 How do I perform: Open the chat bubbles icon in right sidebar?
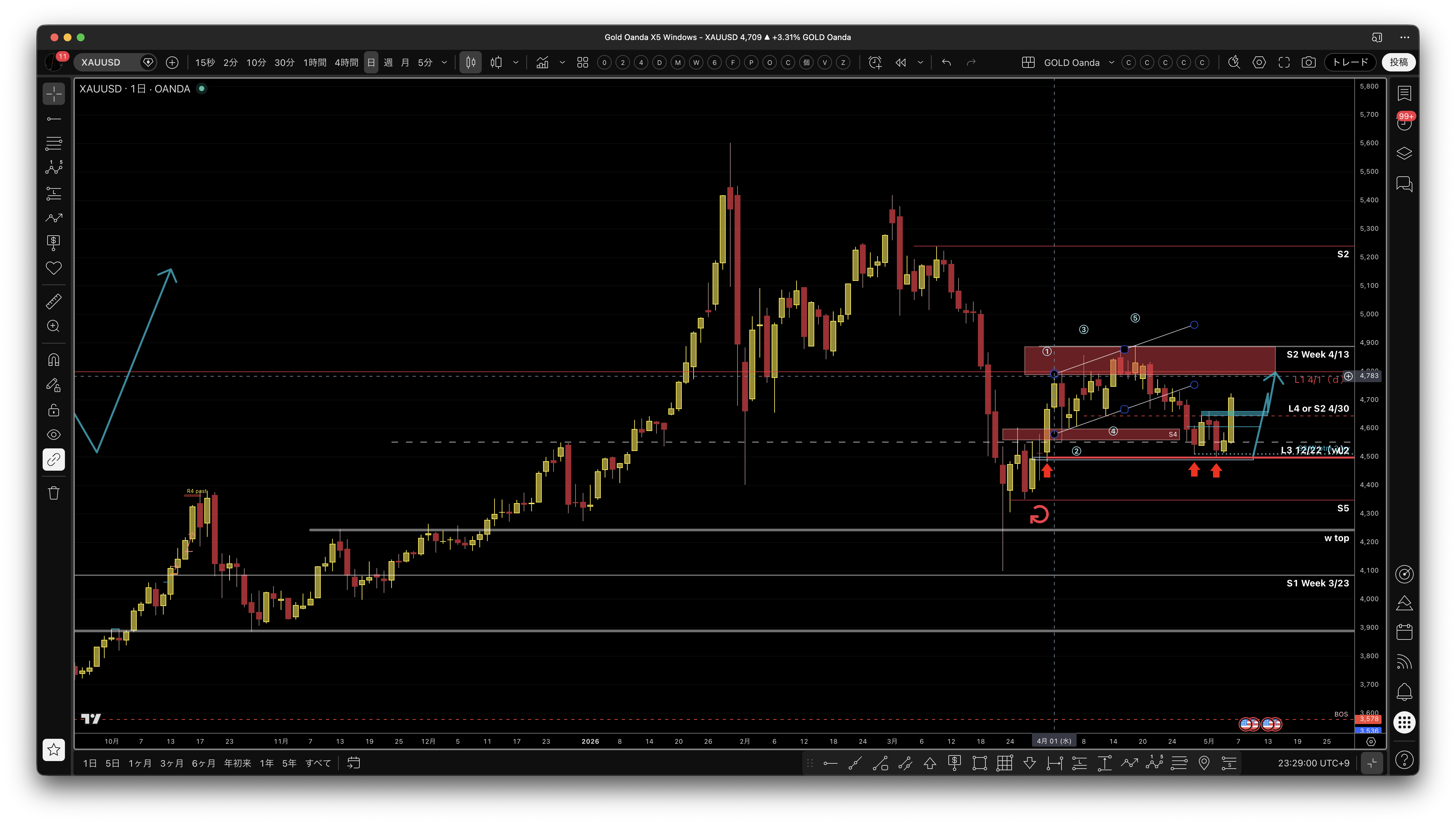click(1405, 184)
